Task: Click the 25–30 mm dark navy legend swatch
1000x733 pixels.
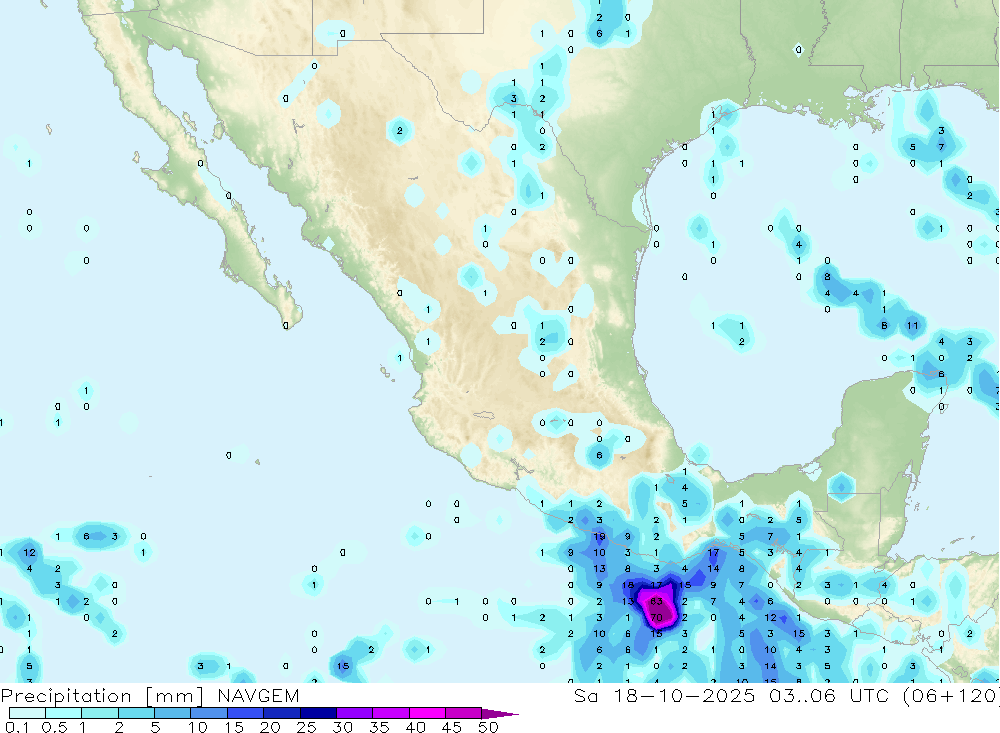Action: coord(318,713)
